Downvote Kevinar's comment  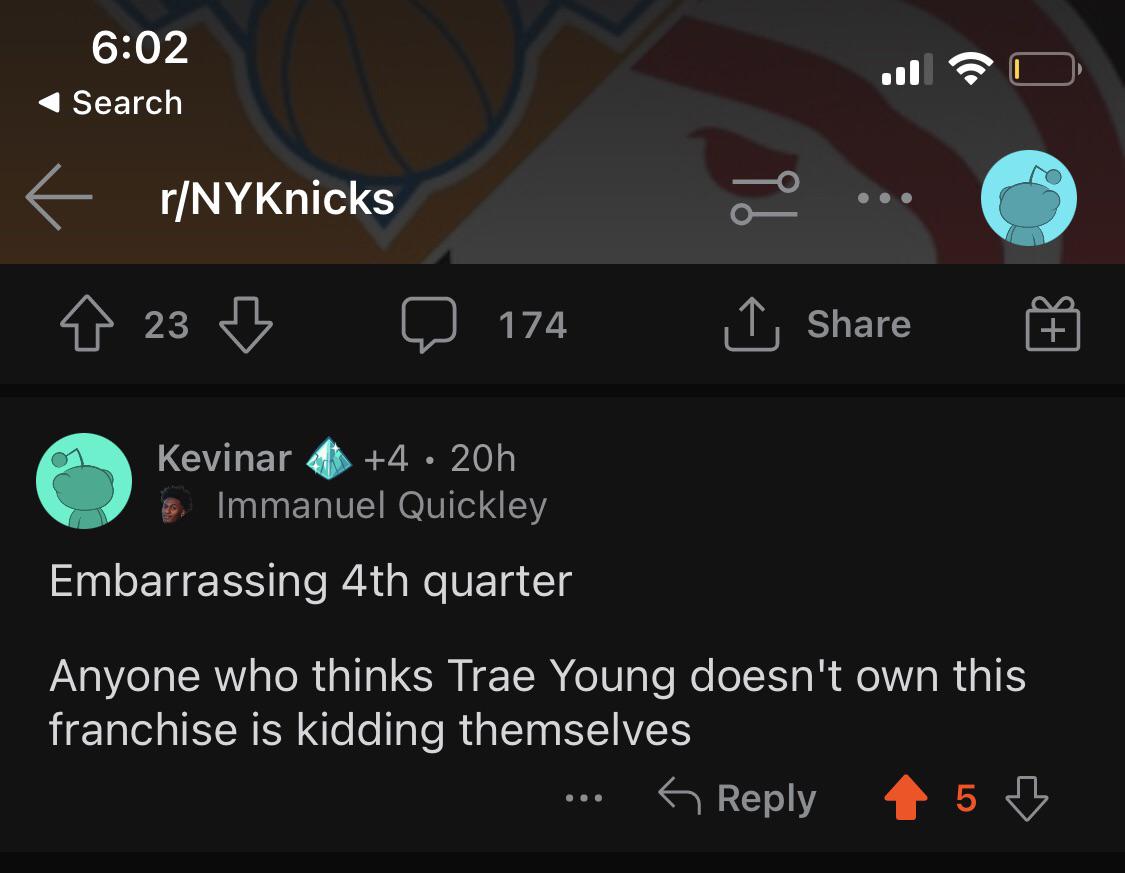(x=1026, y=799)
